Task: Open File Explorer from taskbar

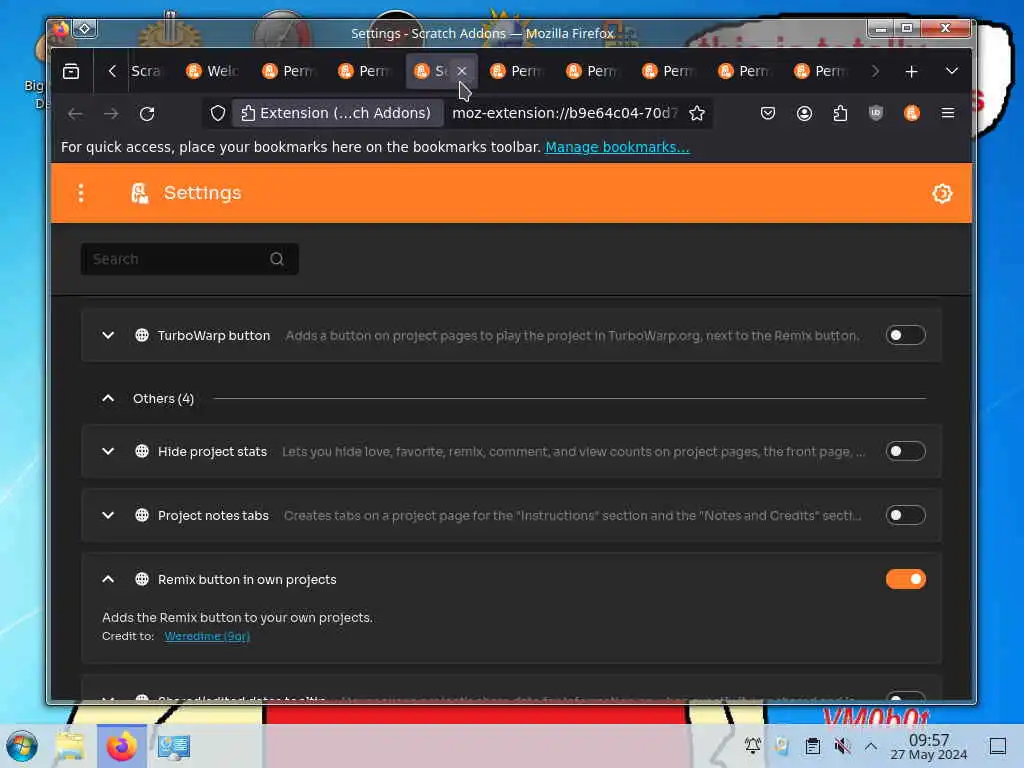Action: click(70, 746)
